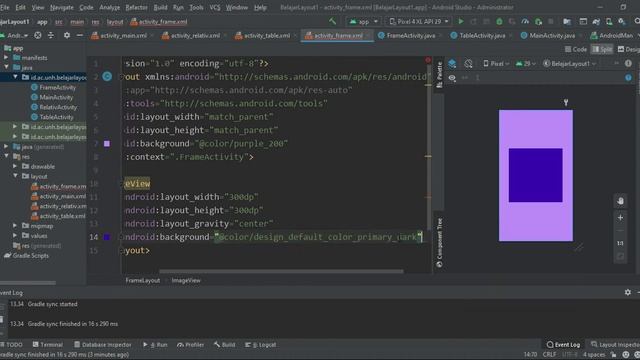Open the Build menu

(x=160, y=7)
